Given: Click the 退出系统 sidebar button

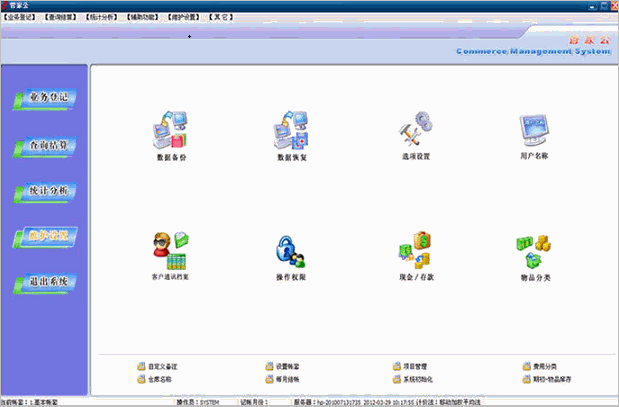Looking at the screenshot, I should (x=45, y=283).
